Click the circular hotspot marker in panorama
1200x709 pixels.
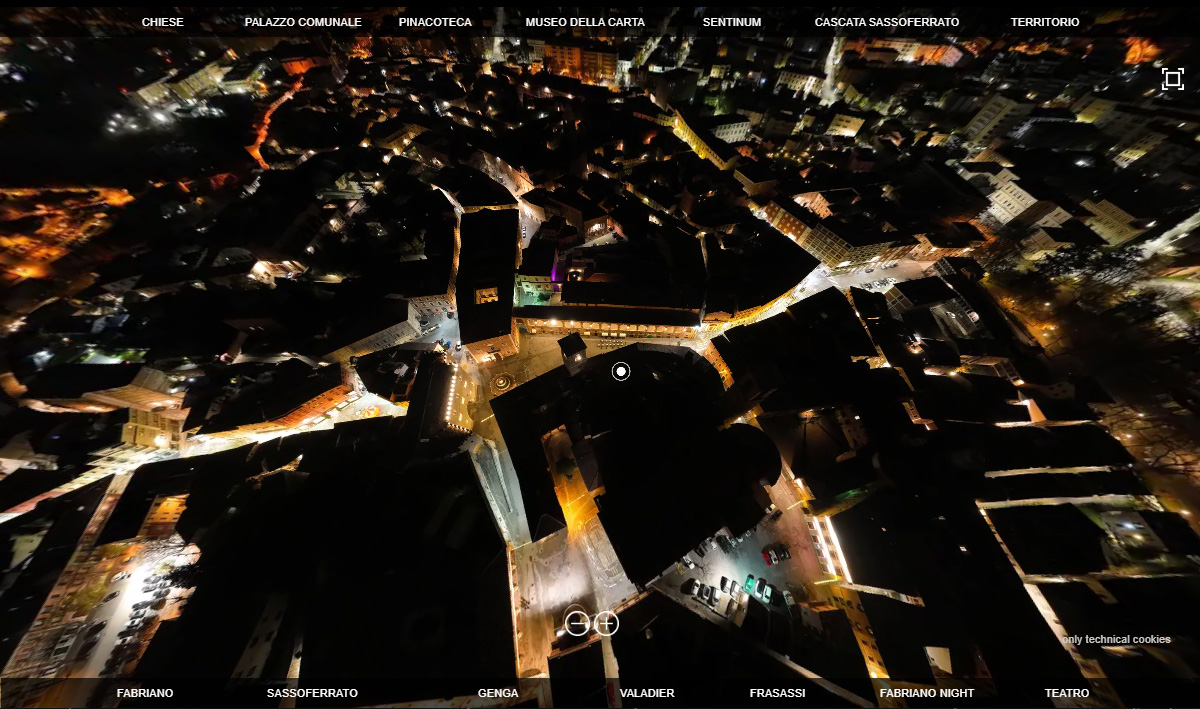coord(621,372)
